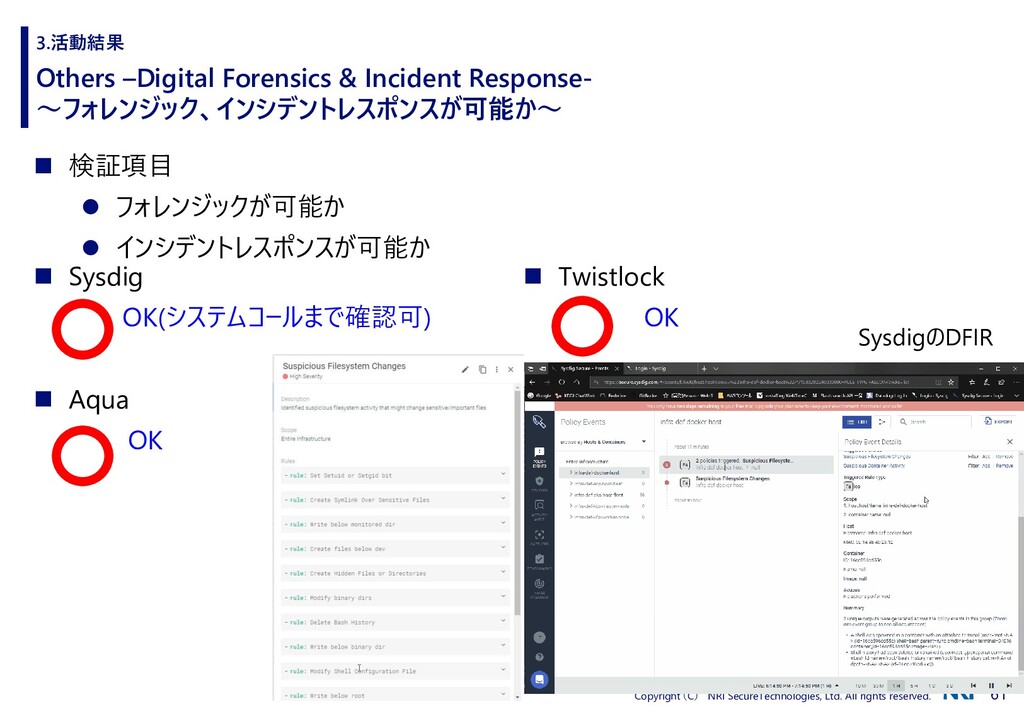Open the 'Browse by Hosts & Containers' dropdown
The height and width of the screenshot is (709, 1024).
pyautogui.click(x=603, y=442)
